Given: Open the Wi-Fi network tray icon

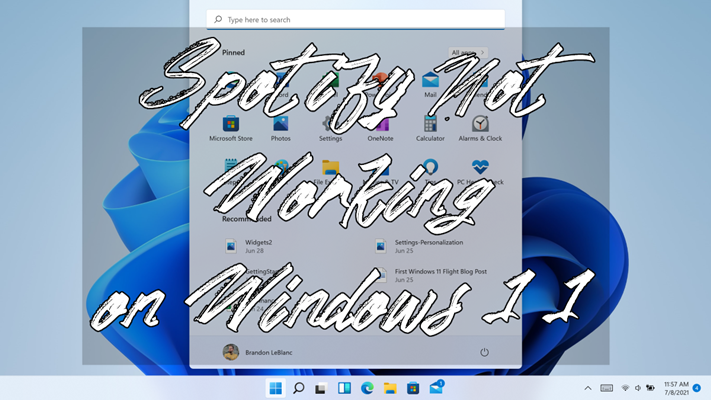Looking at the screenshot, I should click(x=625, y=388).
